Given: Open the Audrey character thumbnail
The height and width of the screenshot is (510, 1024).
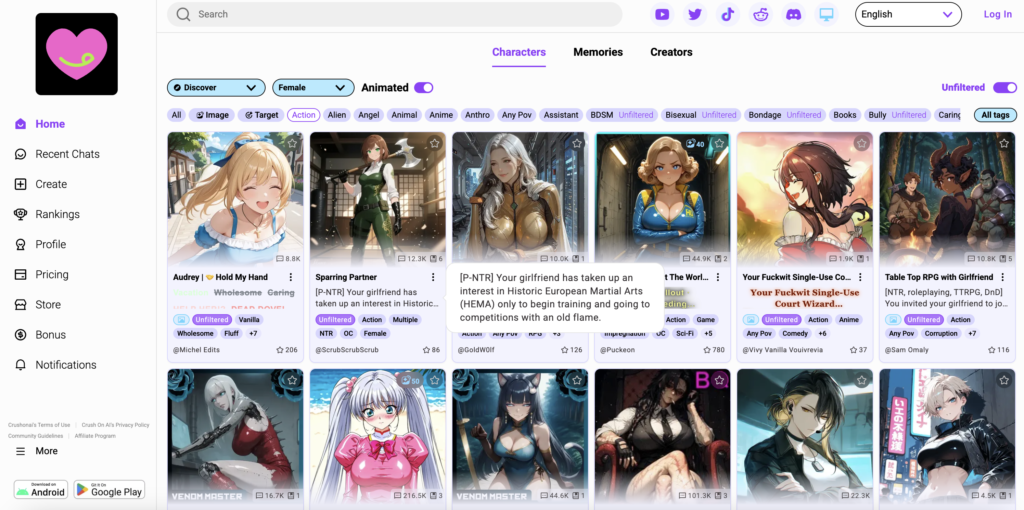Looking at the screenshot, I should (235, 199).
